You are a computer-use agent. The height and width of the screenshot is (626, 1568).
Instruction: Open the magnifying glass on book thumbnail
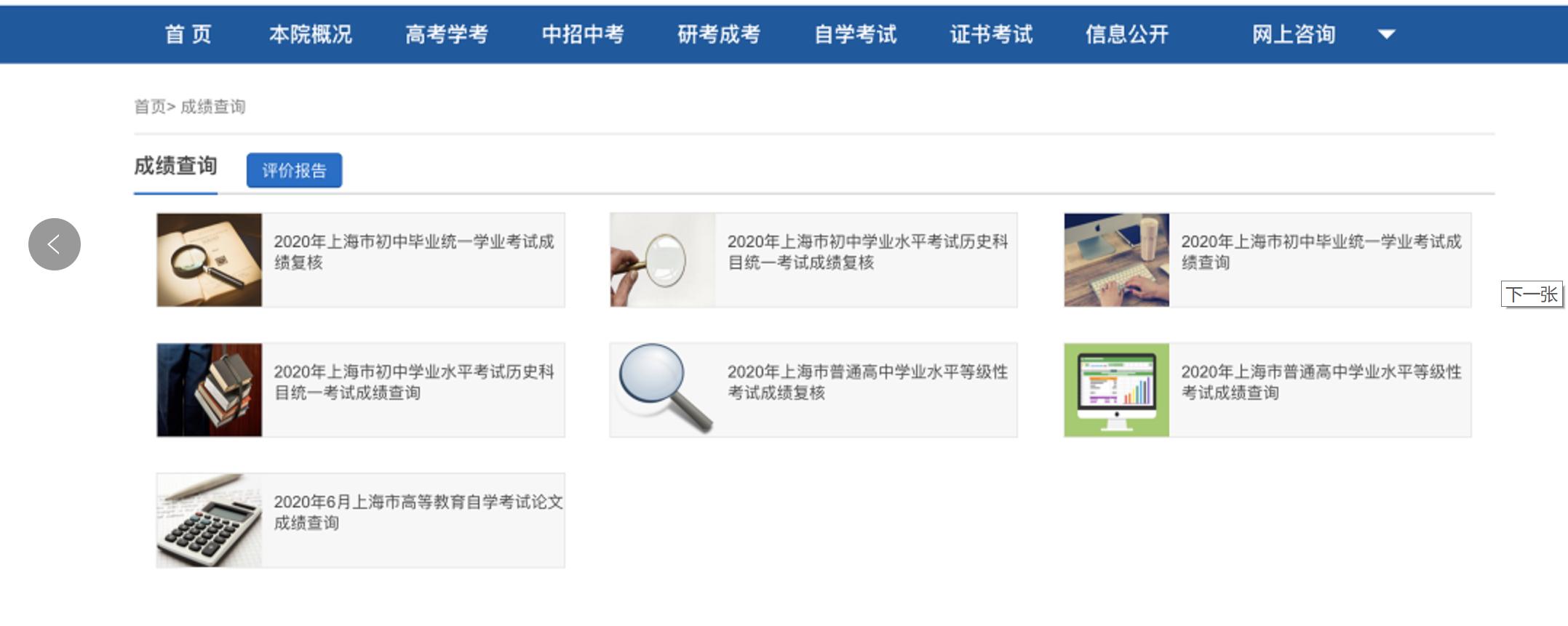click(210, 260)
